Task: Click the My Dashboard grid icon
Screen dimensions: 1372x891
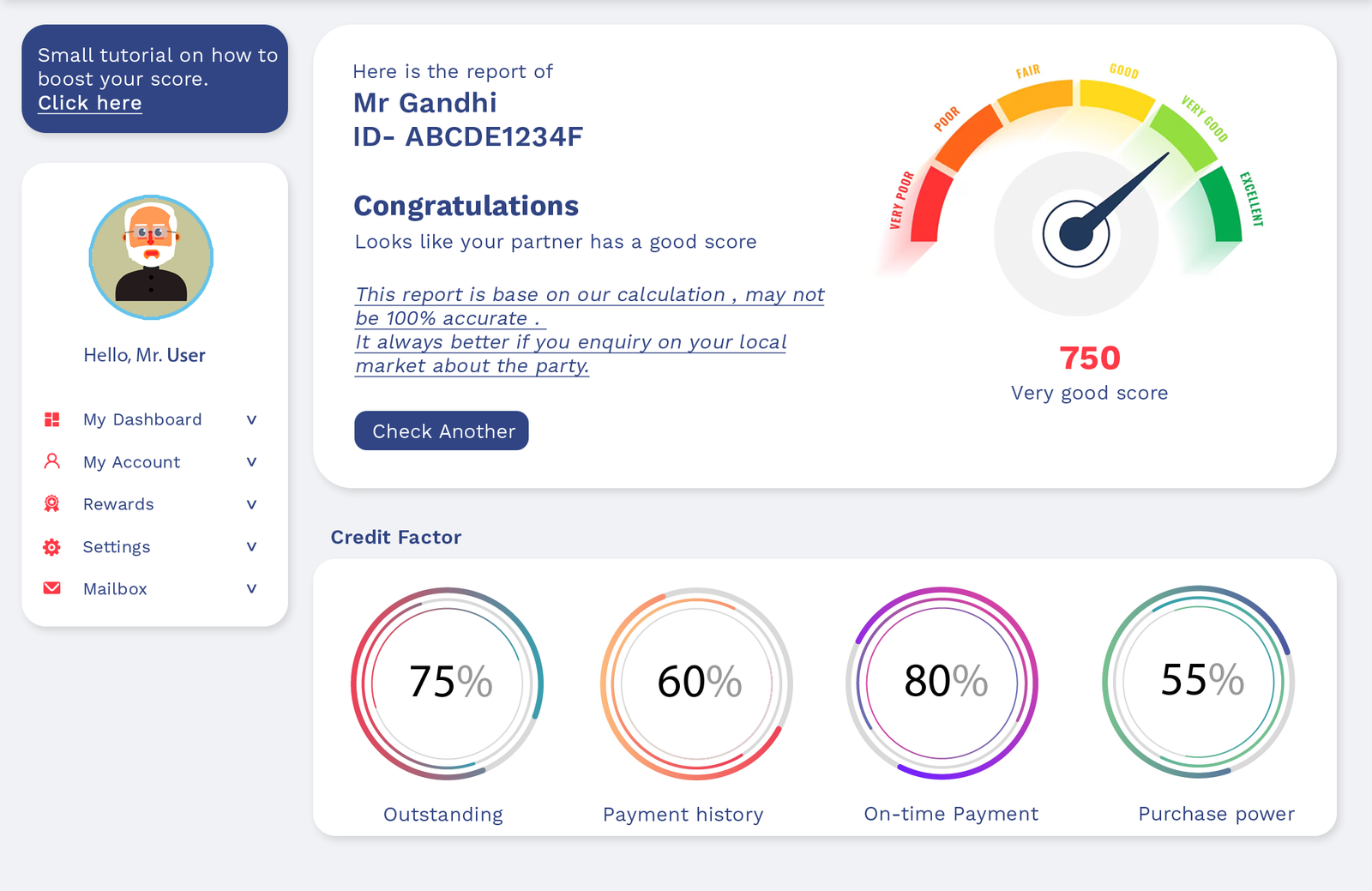Action: pyautogui.click(x=52, y=419)
